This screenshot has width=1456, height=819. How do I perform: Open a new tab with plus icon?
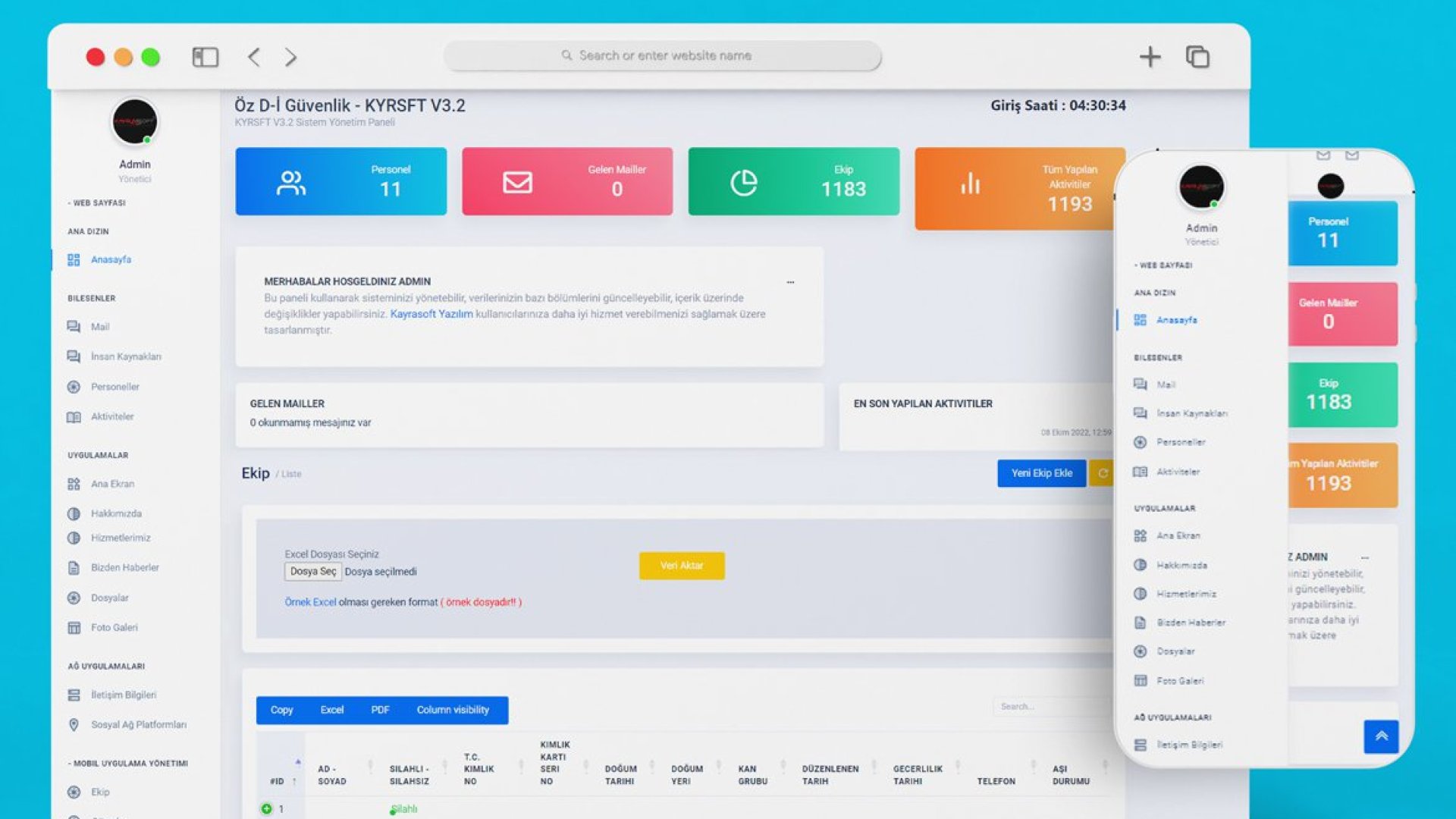coord(1150,57)
